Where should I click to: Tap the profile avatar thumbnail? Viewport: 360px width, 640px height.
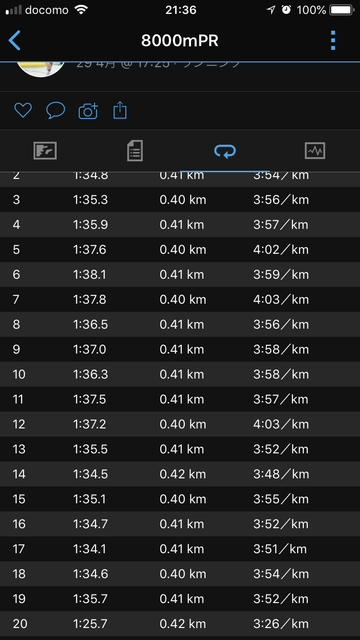[41, 68]
